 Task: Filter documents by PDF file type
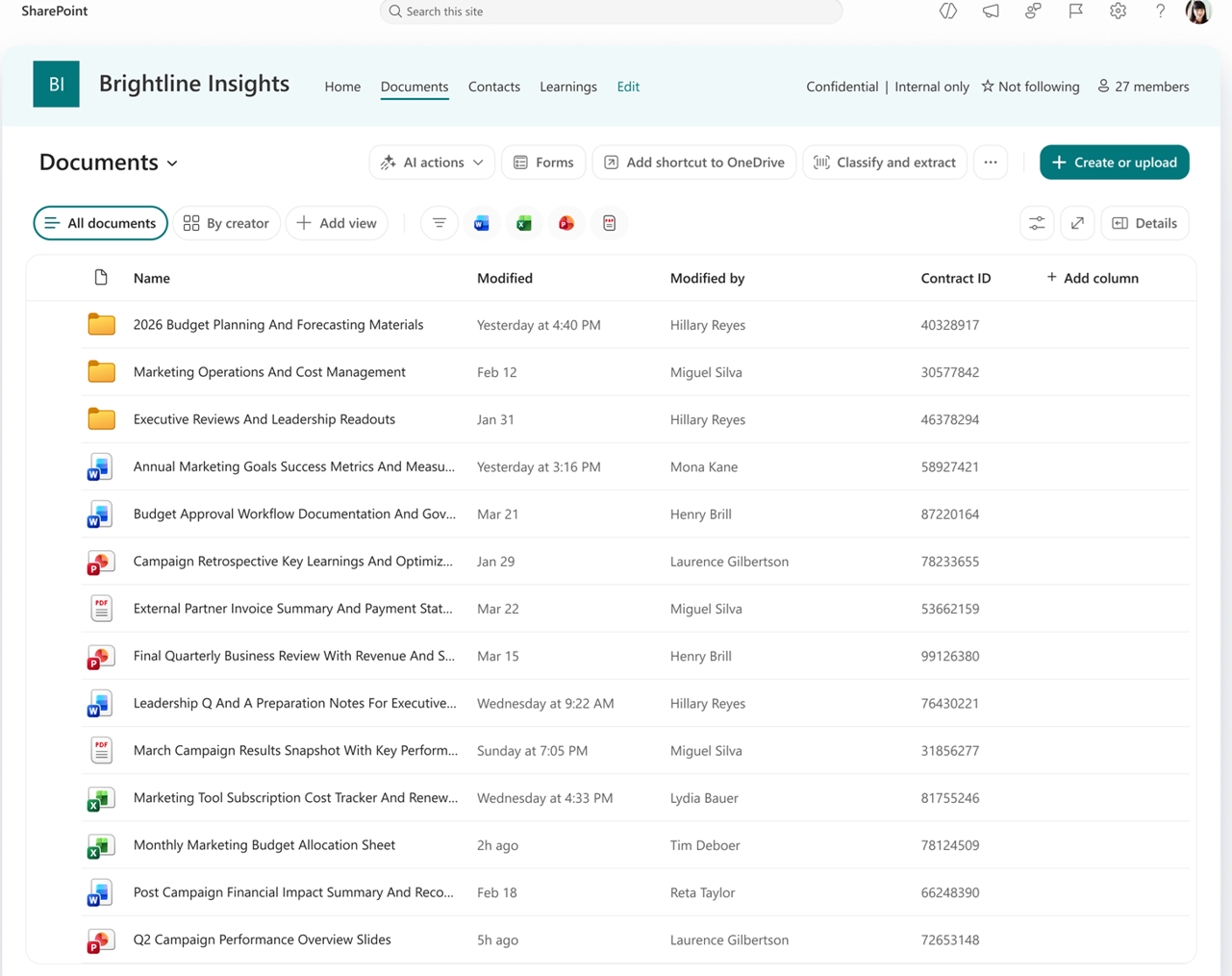coord(609,222)
